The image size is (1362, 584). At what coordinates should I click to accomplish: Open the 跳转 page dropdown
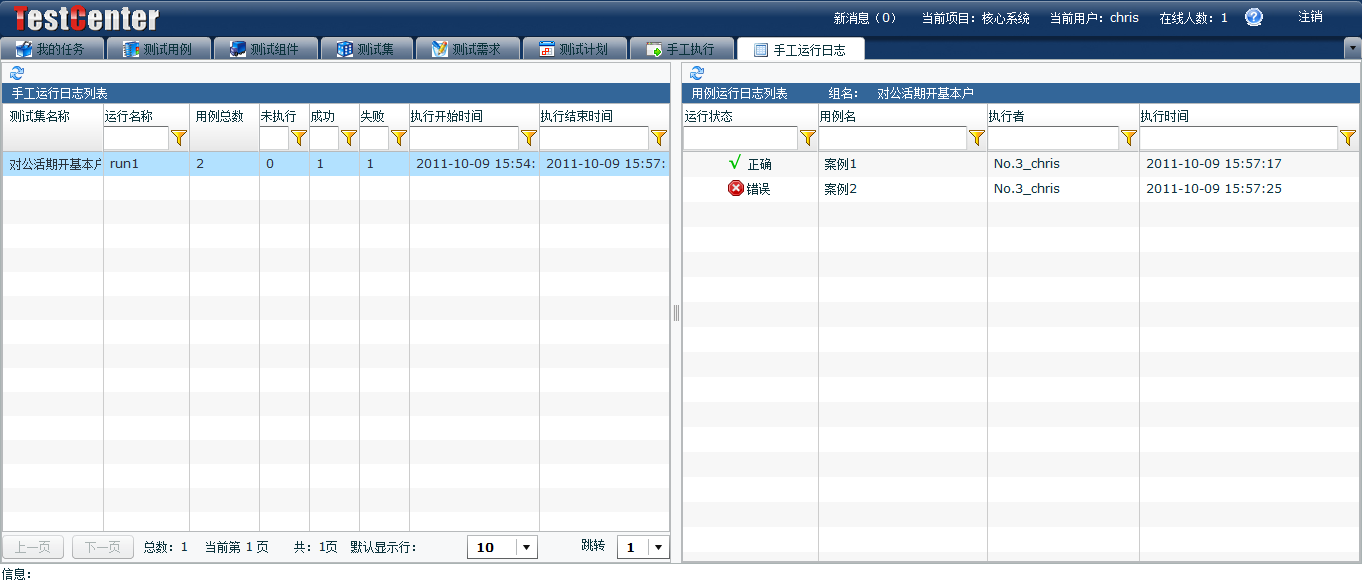click(x=657, y=547)
